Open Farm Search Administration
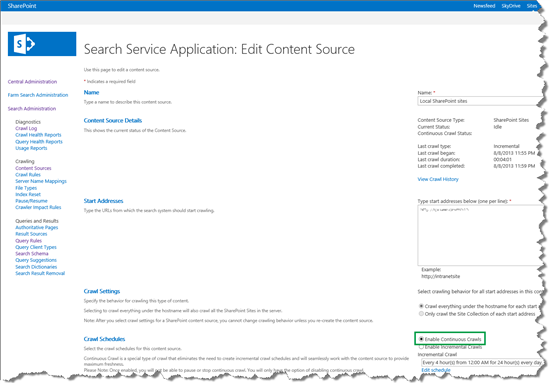The width and height of the screenshot is (550, 384). pos(38,95)
